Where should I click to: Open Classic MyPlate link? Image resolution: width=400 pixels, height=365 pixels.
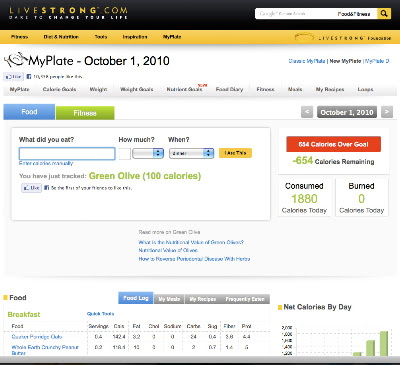(x=307, y=61)
